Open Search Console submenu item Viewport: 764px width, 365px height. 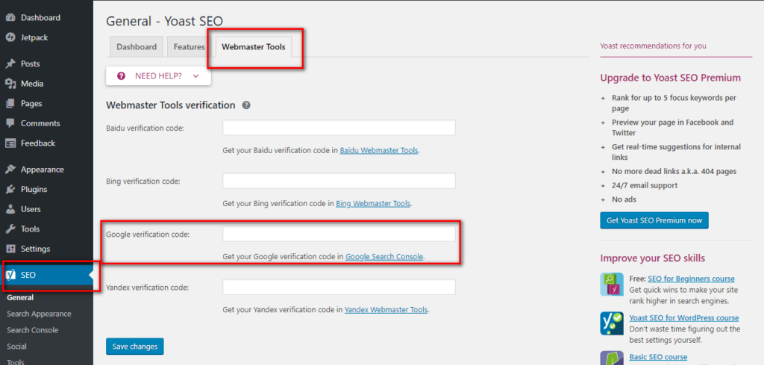click(32, 330)
